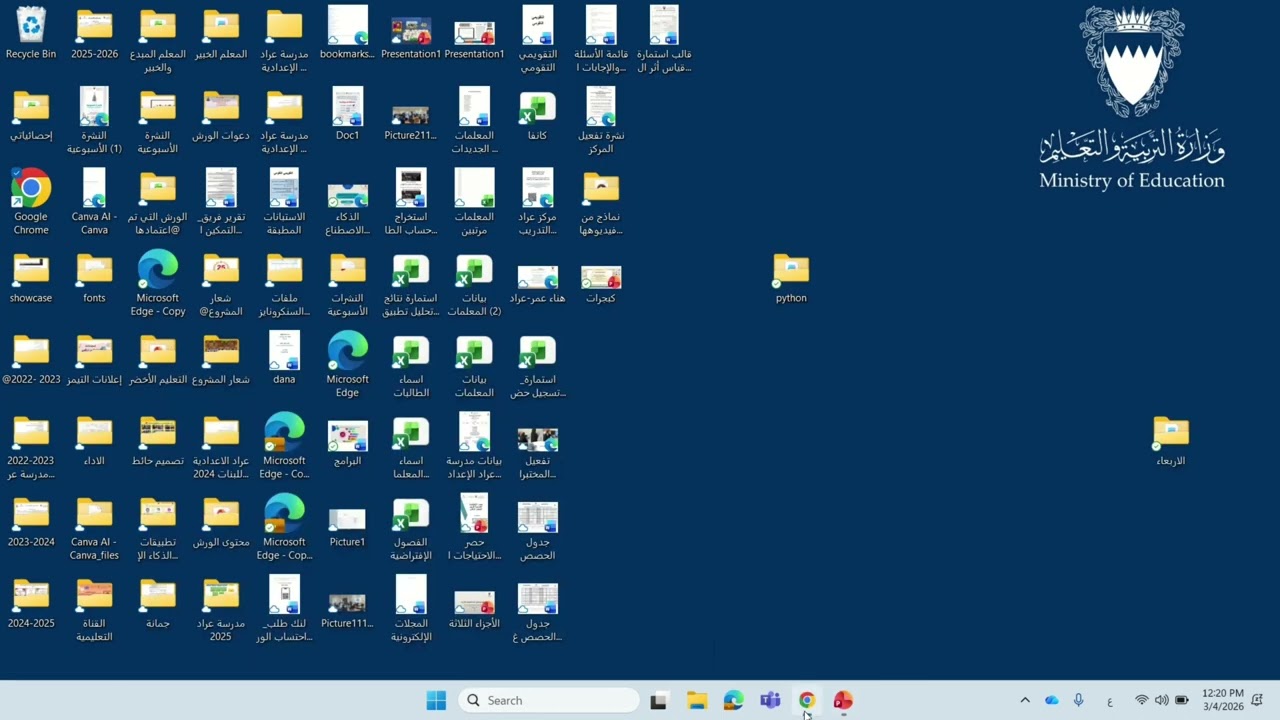Click the microphone tray icon
Image resolution: width=1280 pixels, height=720 pixels.
[1078, 700]
